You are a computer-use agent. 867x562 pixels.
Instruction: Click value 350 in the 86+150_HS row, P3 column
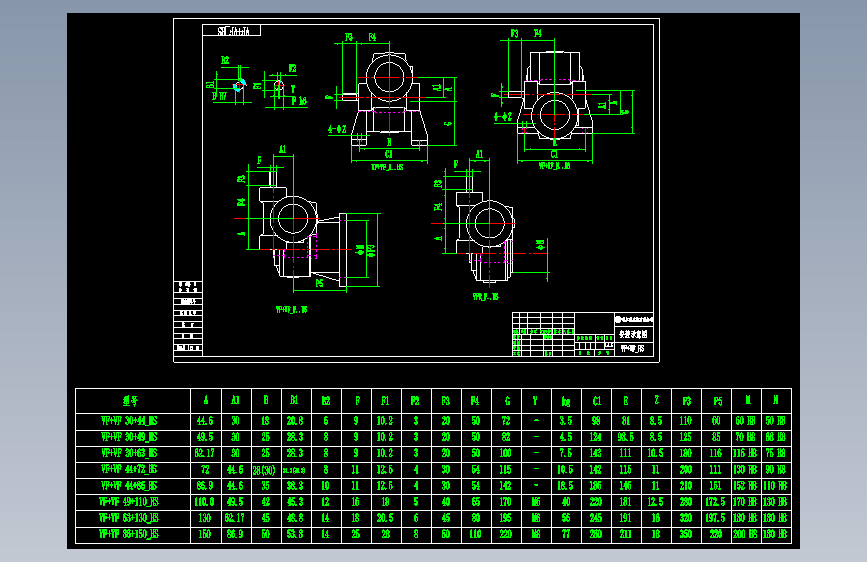point(686,534)
